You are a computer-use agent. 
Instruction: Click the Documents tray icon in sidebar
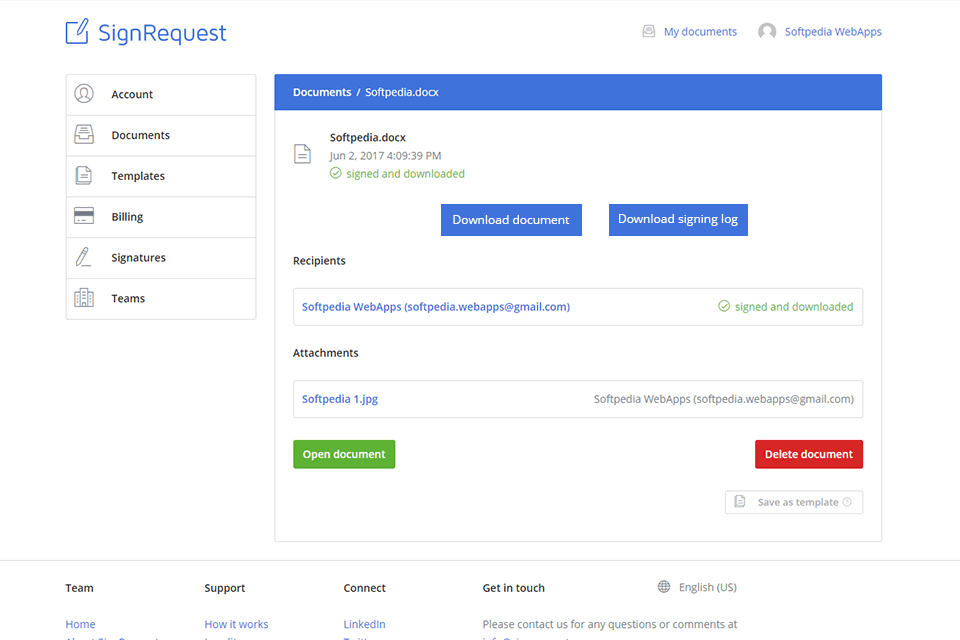84,134
